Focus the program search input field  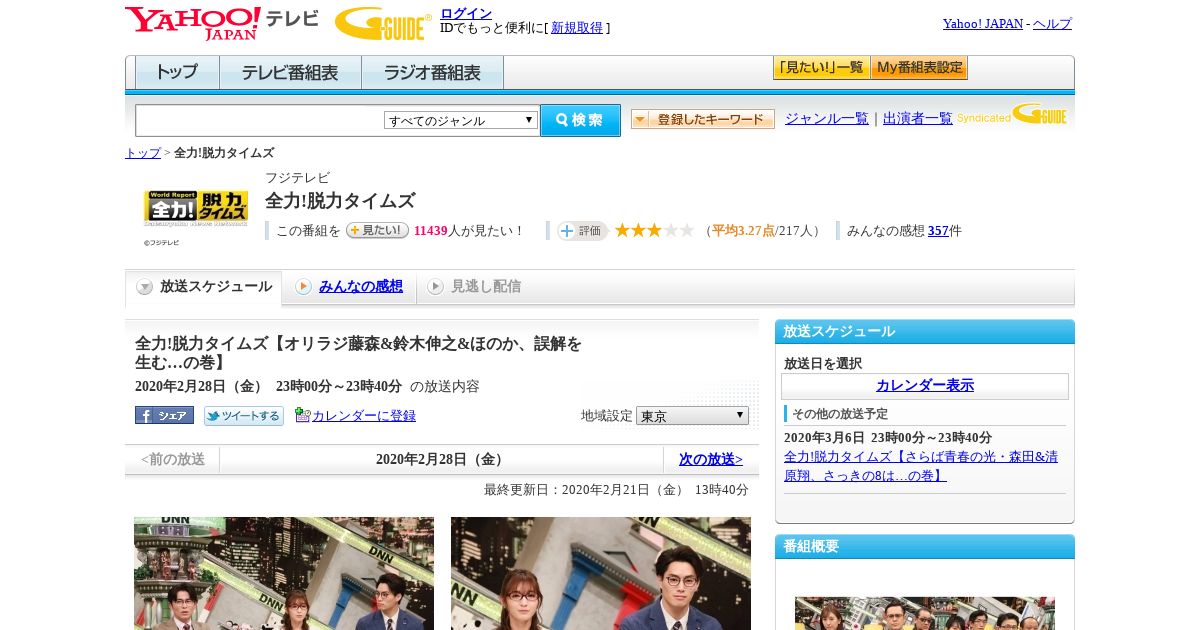[x=259, y=120]
